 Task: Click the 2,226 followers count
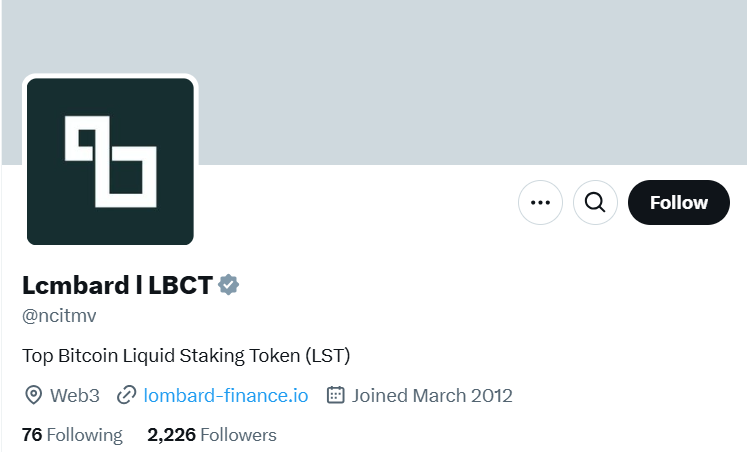coord(171,435)
